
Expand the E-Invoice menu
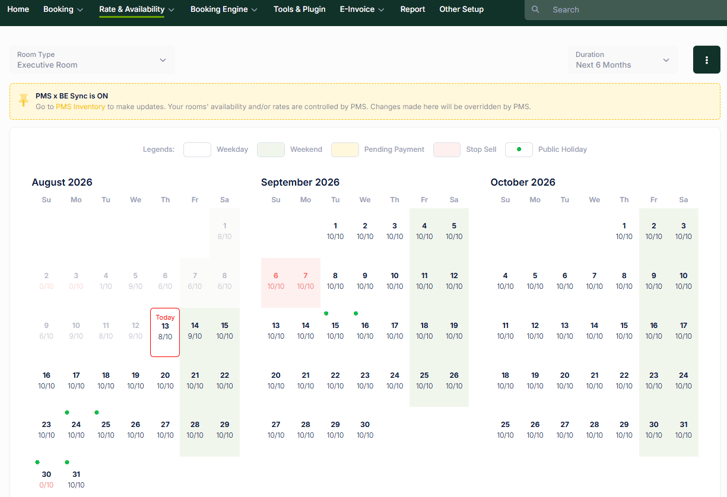pyautogui.click(x=362, y=9)
